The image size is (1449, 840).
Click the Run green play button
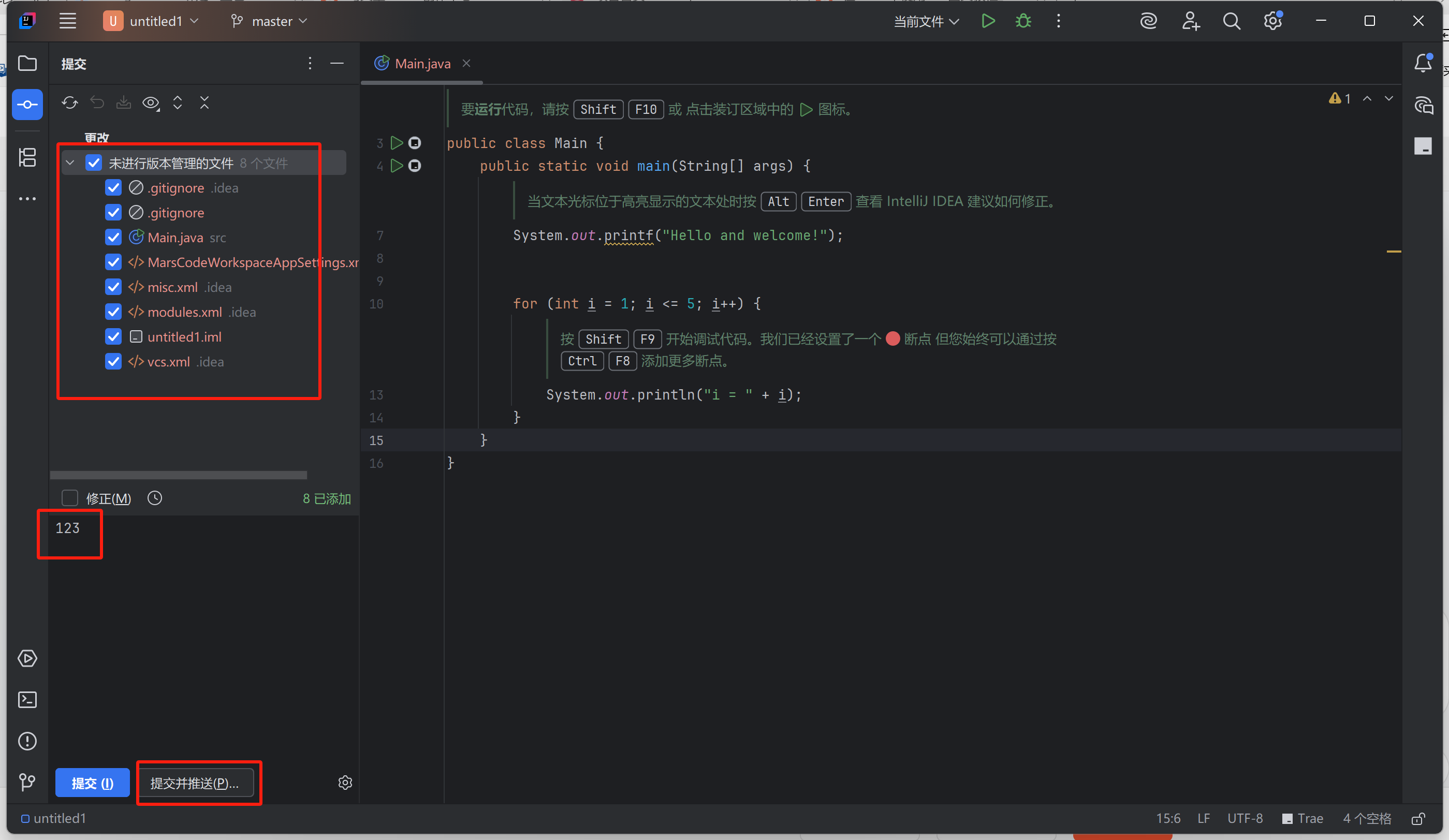(x=988, y=21)
